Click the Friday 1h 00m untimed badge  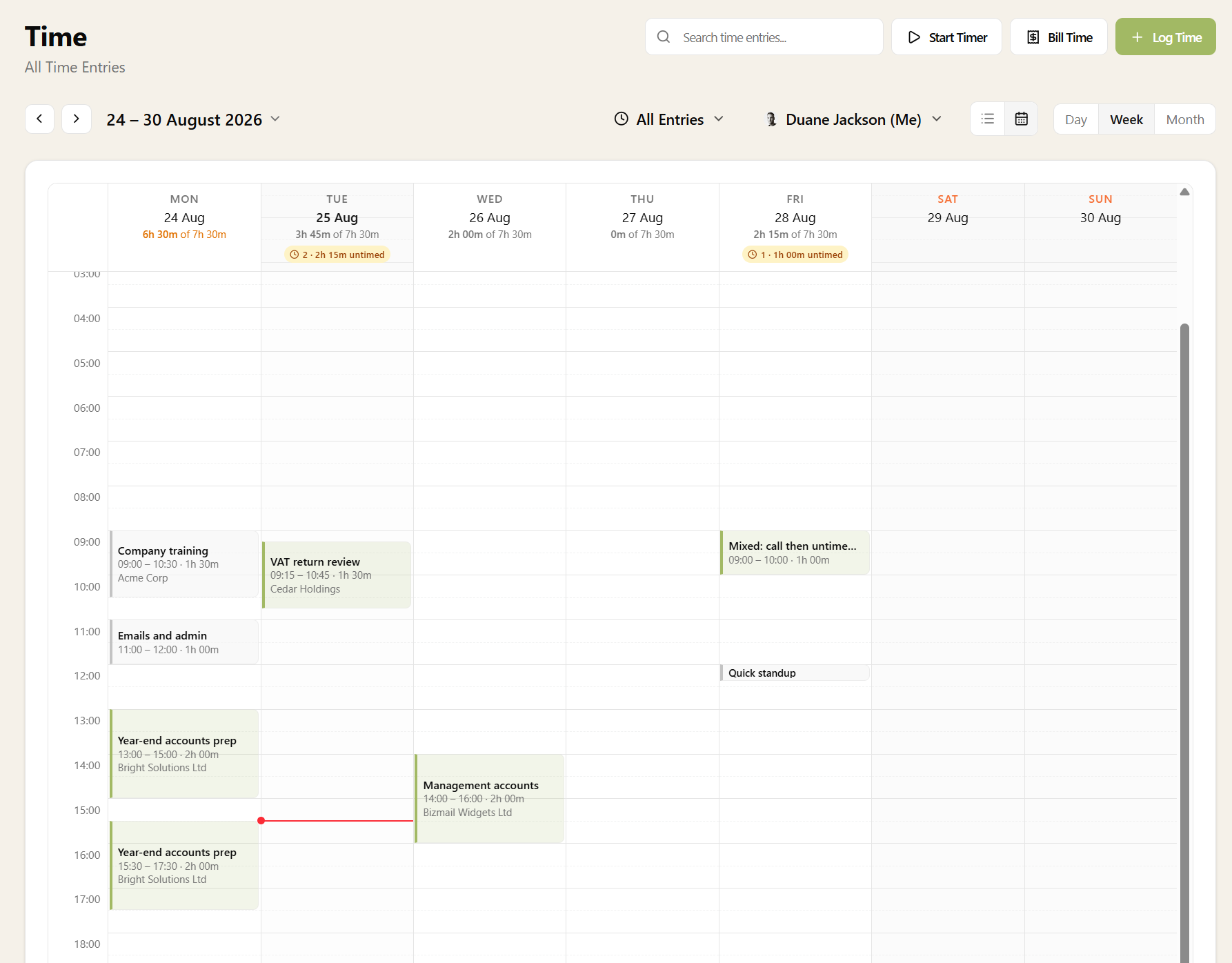pyautogui.click(x=795, y=255)
